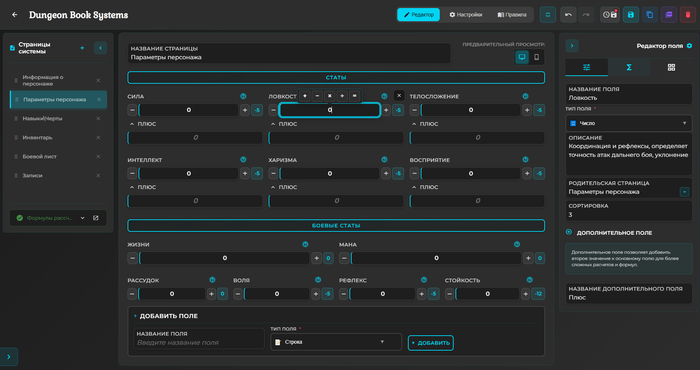700x370 pixels.
Task: Open formulas status in external view icon
Action: point(96,218)
